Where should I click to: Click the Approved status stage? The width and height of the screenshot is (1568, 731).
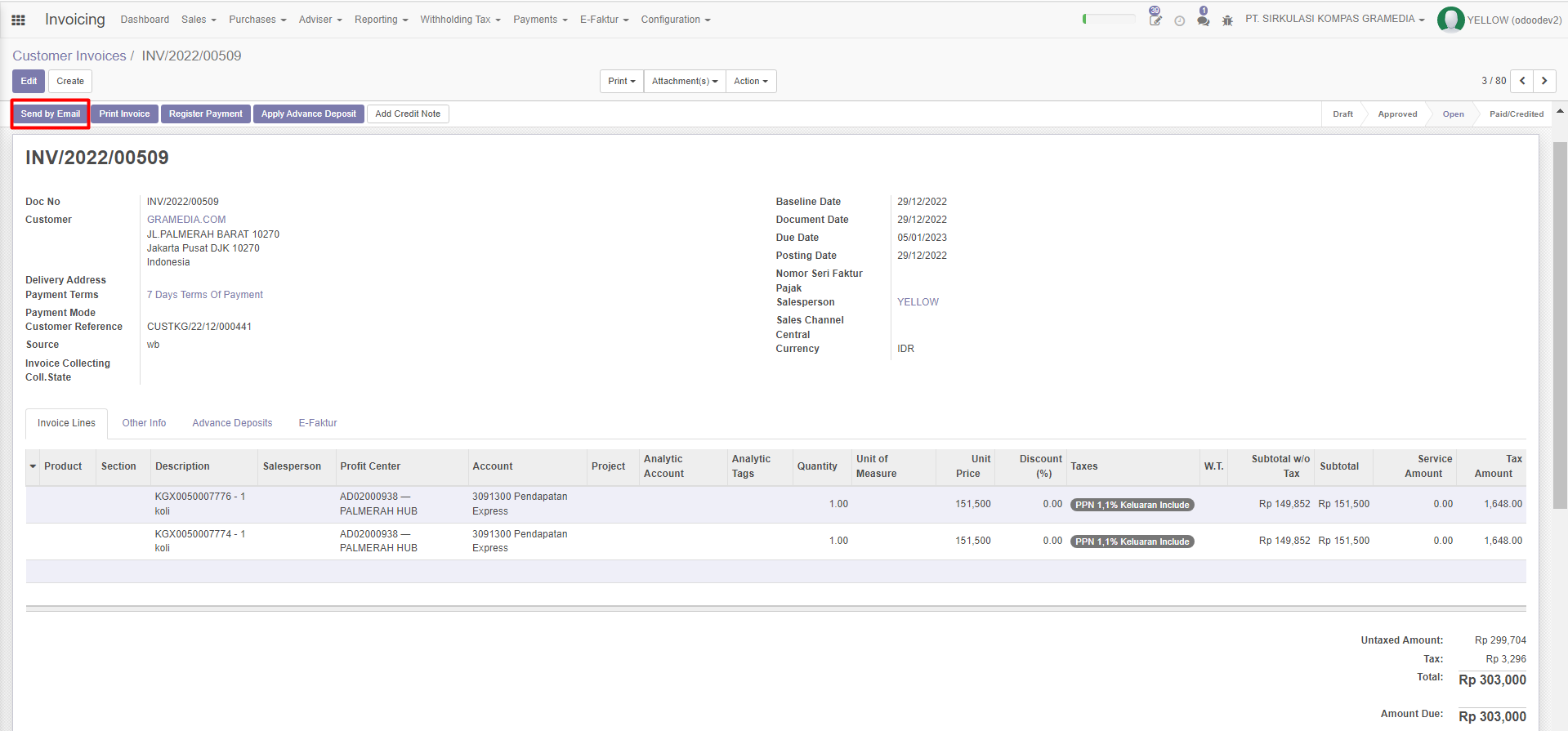tap(1397, 114)
